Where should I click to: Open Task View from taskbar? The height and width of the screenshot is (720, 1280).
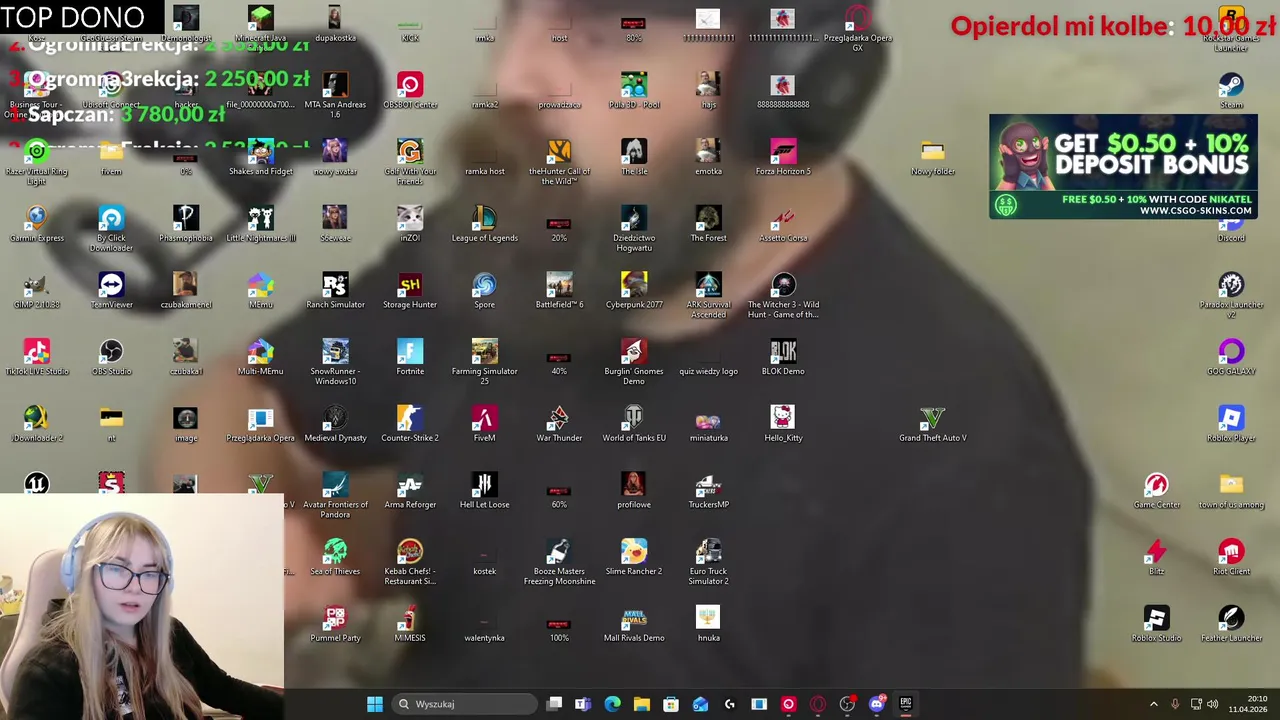pyautogui.click(x=554, y=704)
